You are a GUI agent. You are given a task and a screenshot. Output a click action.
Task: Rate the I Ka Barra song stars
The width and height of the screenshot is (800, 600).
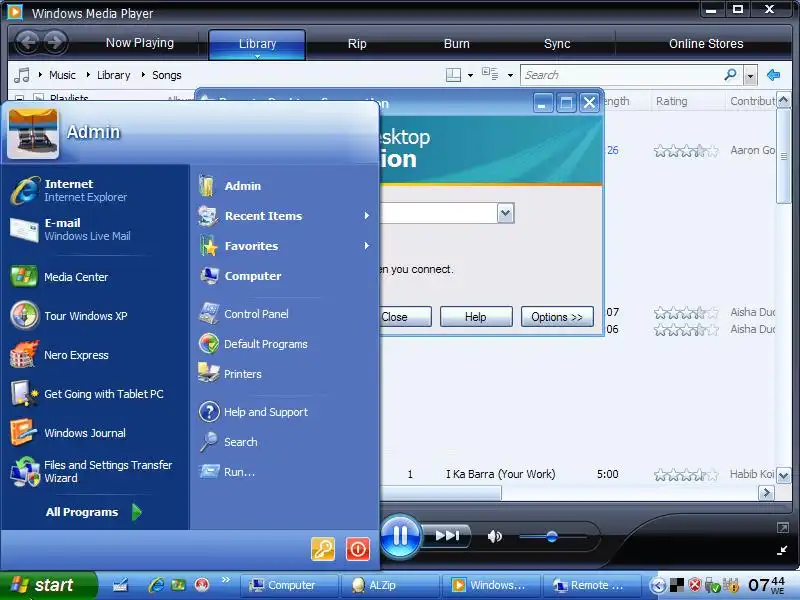click(685, 475)
